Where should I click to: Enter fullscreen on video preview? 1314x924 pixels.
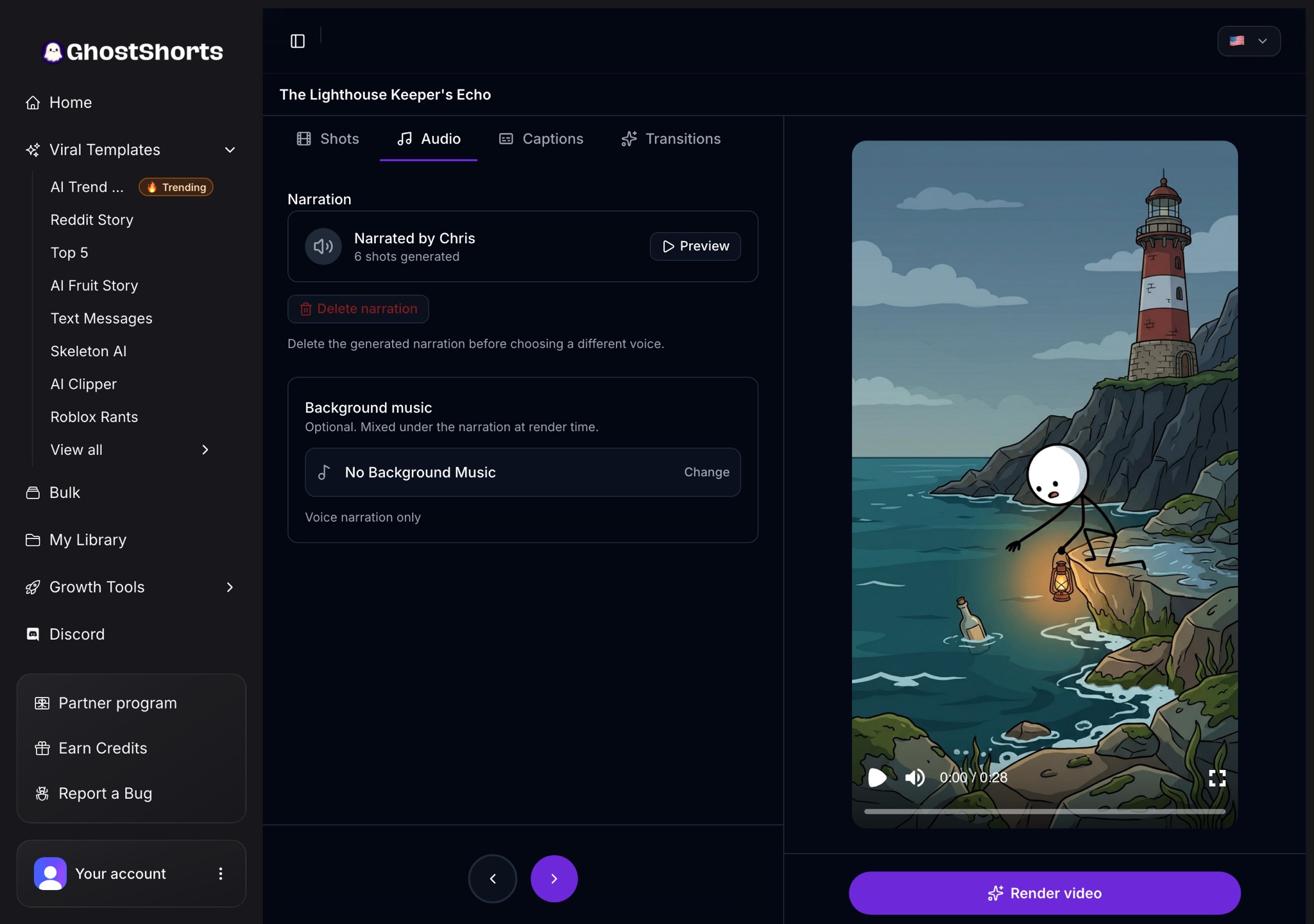(1217, 778)
